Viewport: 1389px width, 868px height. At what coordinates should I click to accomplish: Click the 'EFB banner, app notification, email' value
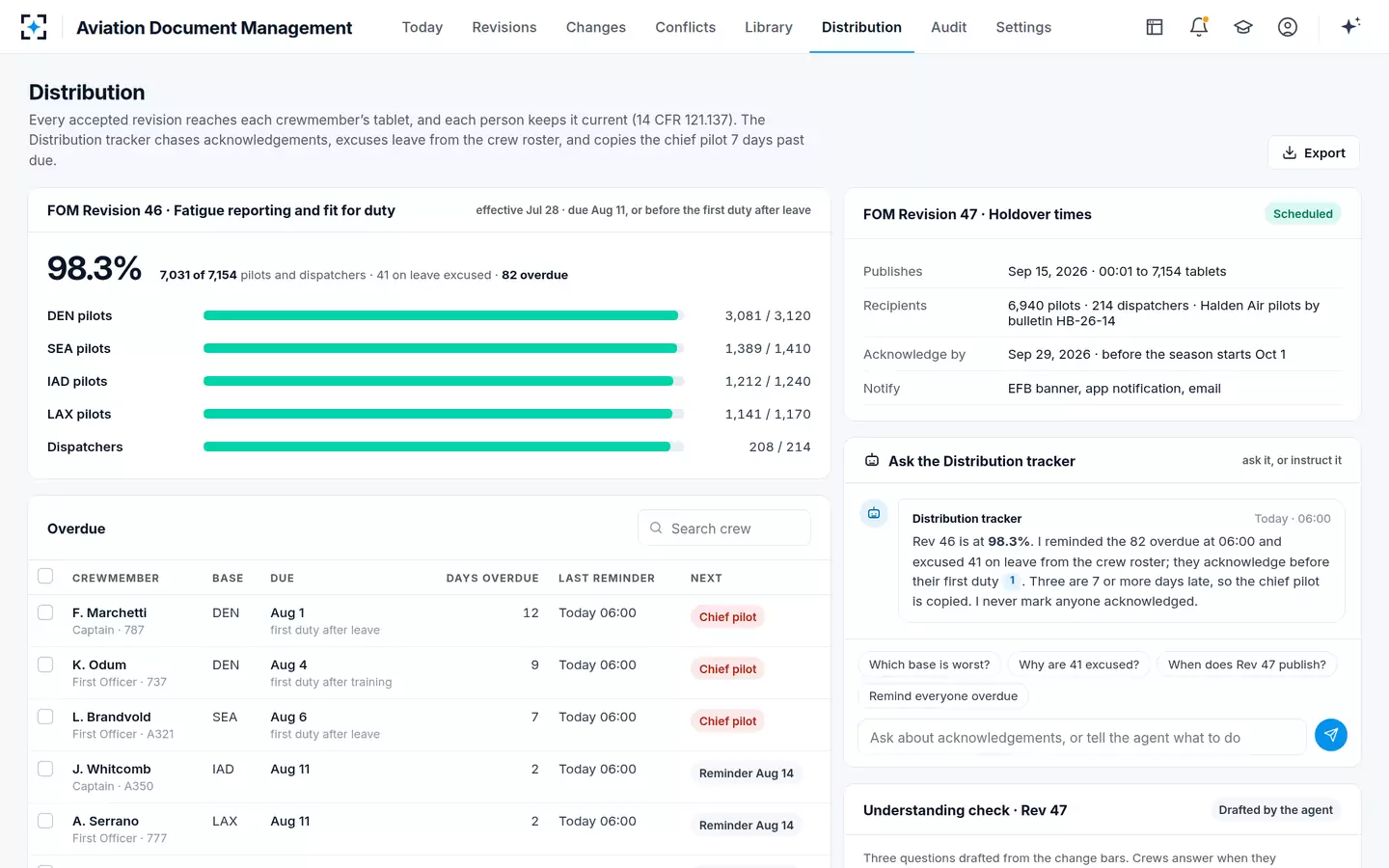point(1114,389)
